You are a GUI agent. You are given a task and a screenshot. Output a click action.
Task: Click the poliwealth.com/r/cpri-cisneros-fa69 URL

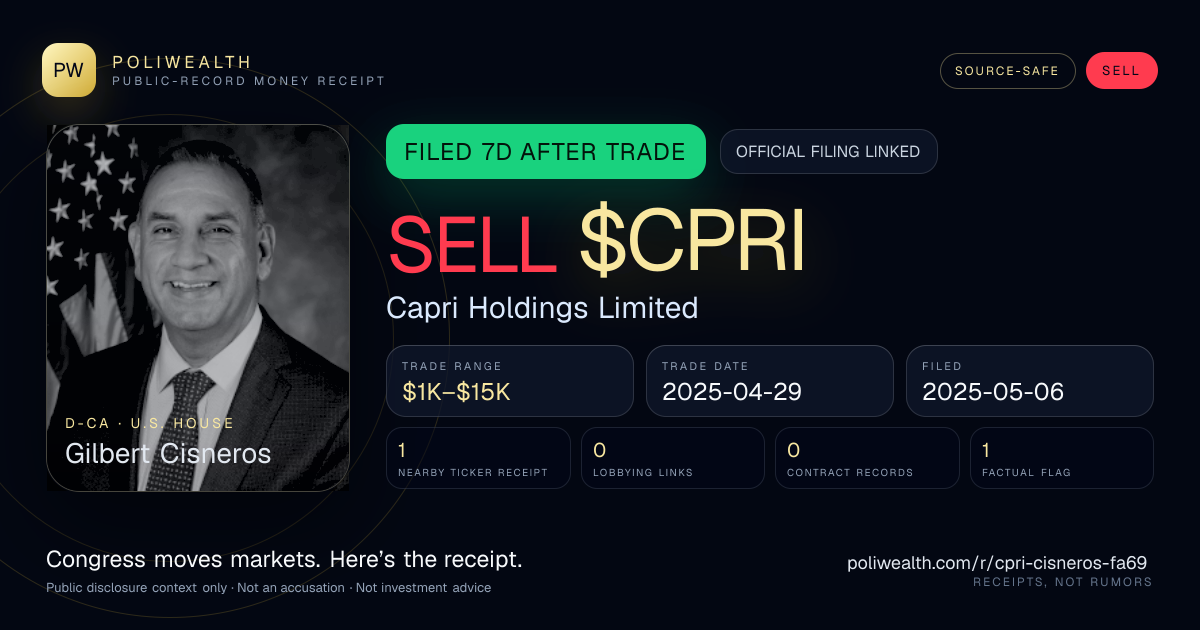pos(997,563)
